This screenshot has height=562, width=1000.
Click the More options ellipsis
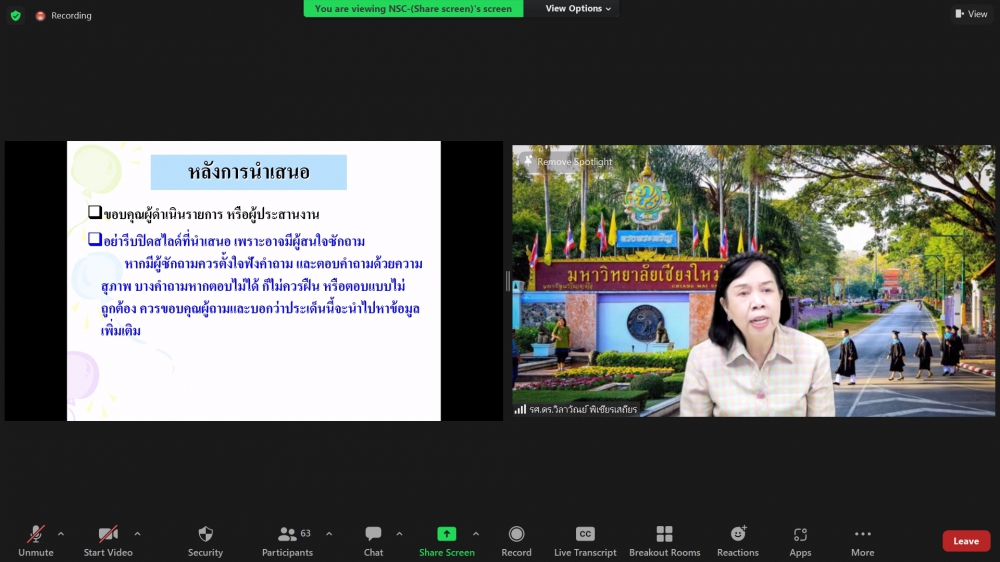coord(862,540)
